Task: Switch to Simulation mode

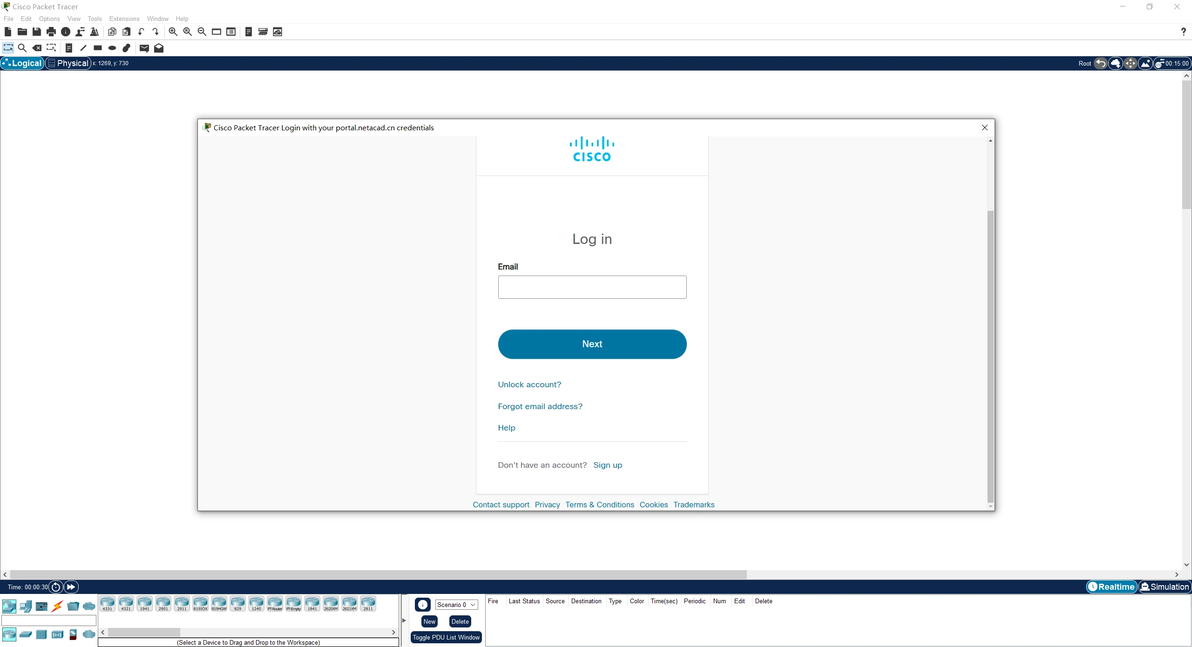Action: click(1165, 587)
